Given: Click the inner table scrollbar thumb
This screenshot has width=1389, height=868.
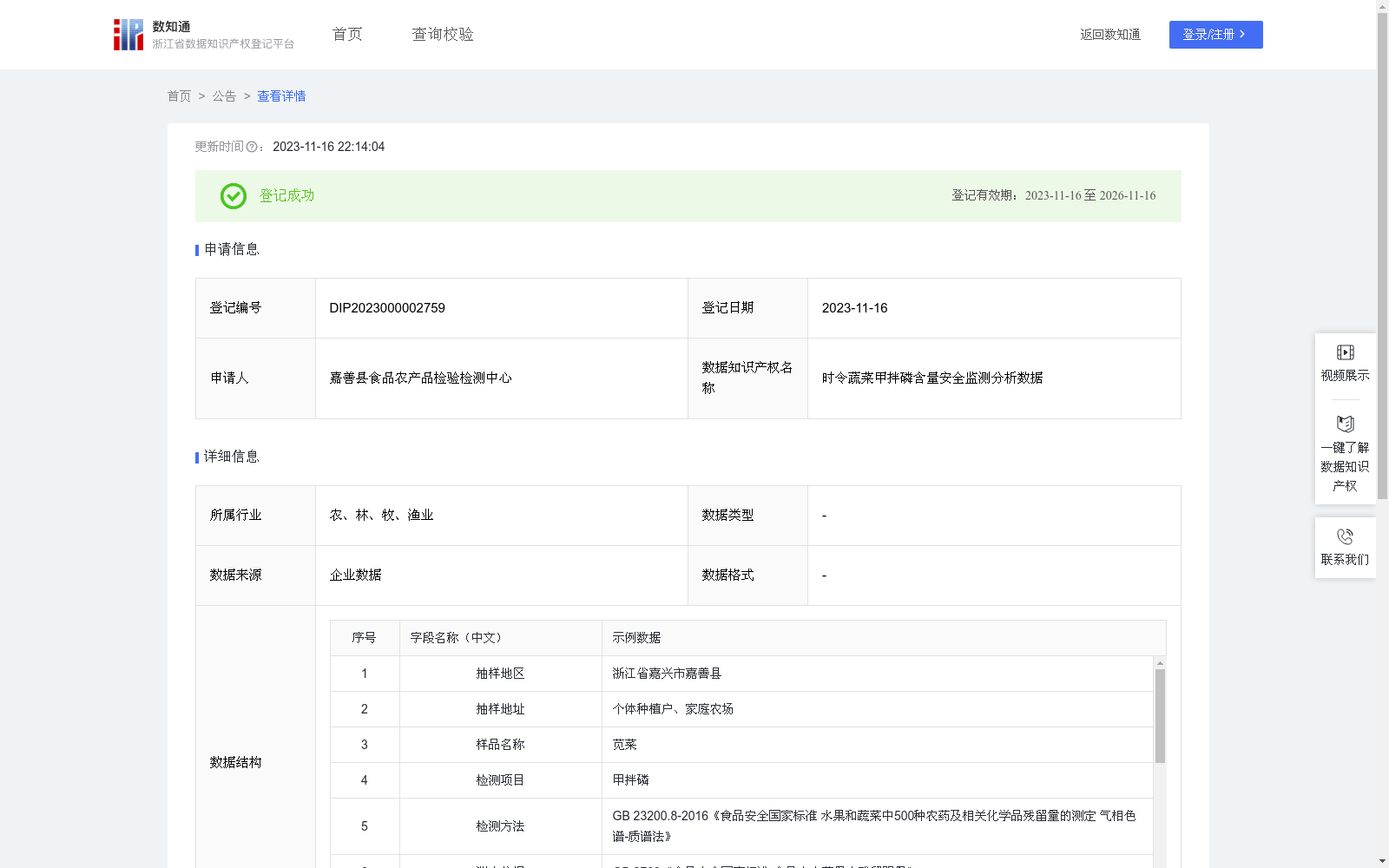Looking at the screenshot, I should [1160, 716].
